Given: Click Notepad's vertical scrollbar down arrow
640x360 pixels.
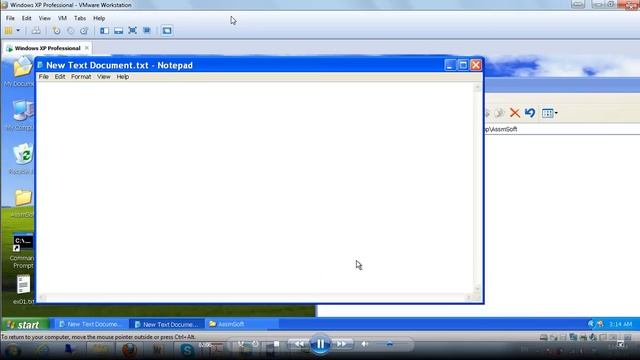Looking at the screenshot, I should tap(477, 289).
